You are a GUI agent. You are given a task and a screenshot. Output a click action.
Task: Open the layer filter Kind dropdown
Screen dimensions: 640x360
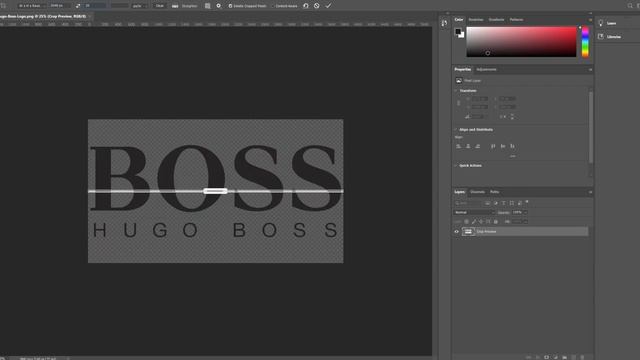pos(468,203)
